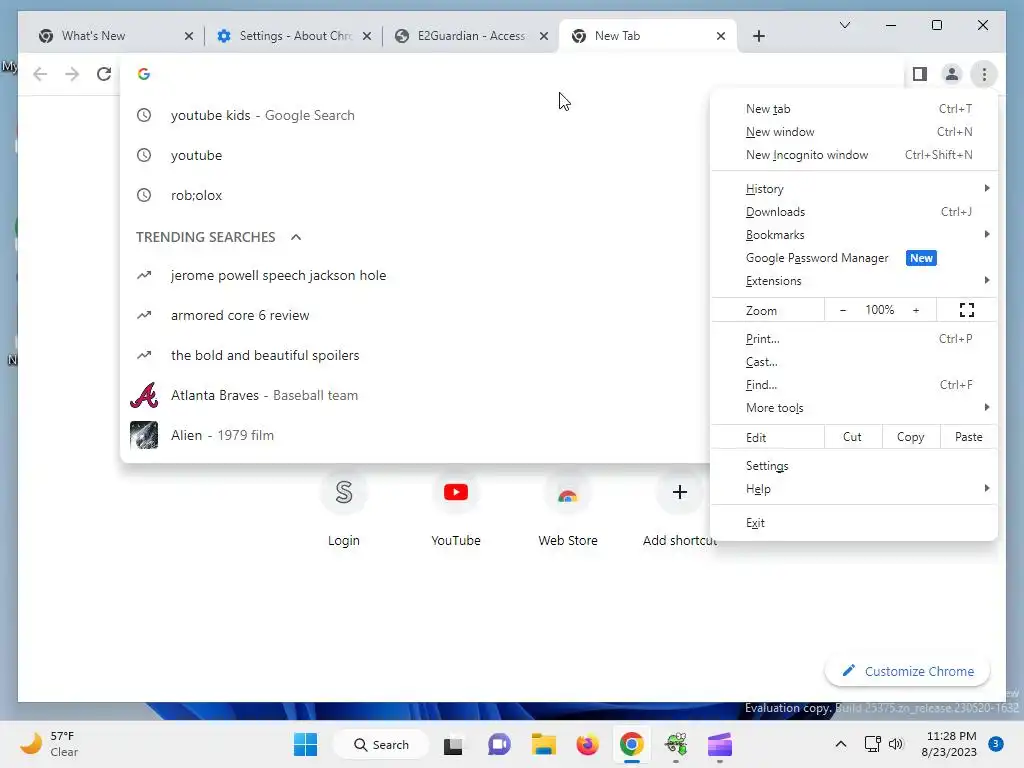Click the Customize Chrome button

907,671
